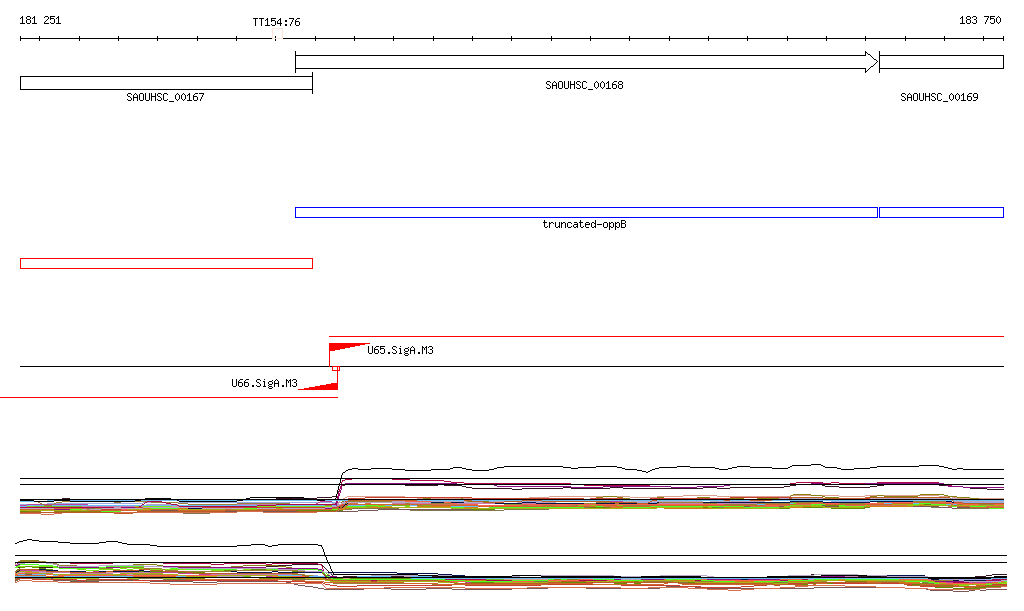This screenshot has height=611, width=1024.
Task: Click the truncated-oppB label
Action: tap(584, 225)
